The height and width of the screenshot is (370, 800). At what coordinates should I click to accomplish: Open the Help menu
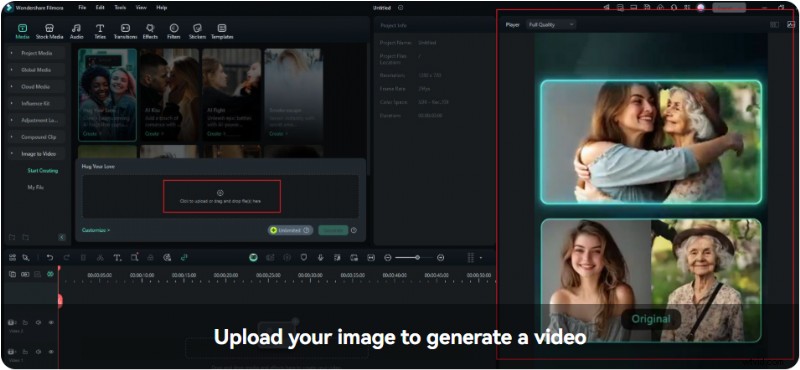[161, 8]
